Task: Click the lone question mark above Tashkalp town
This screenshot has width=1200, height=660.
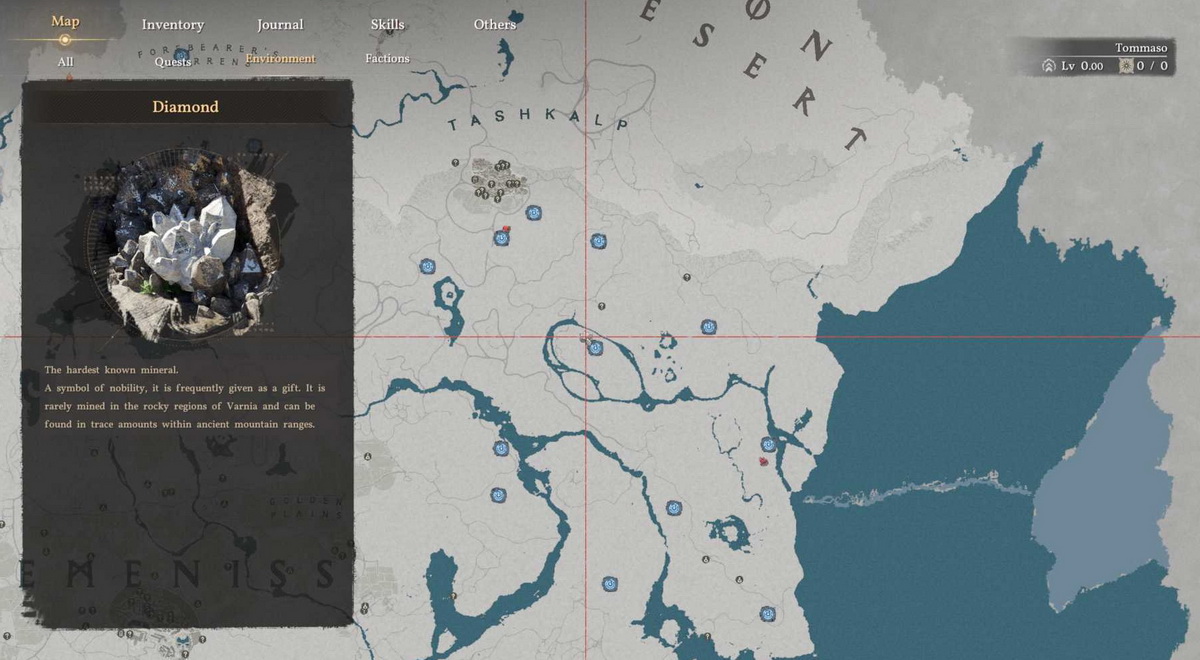Action: click(x=455, y=162)
